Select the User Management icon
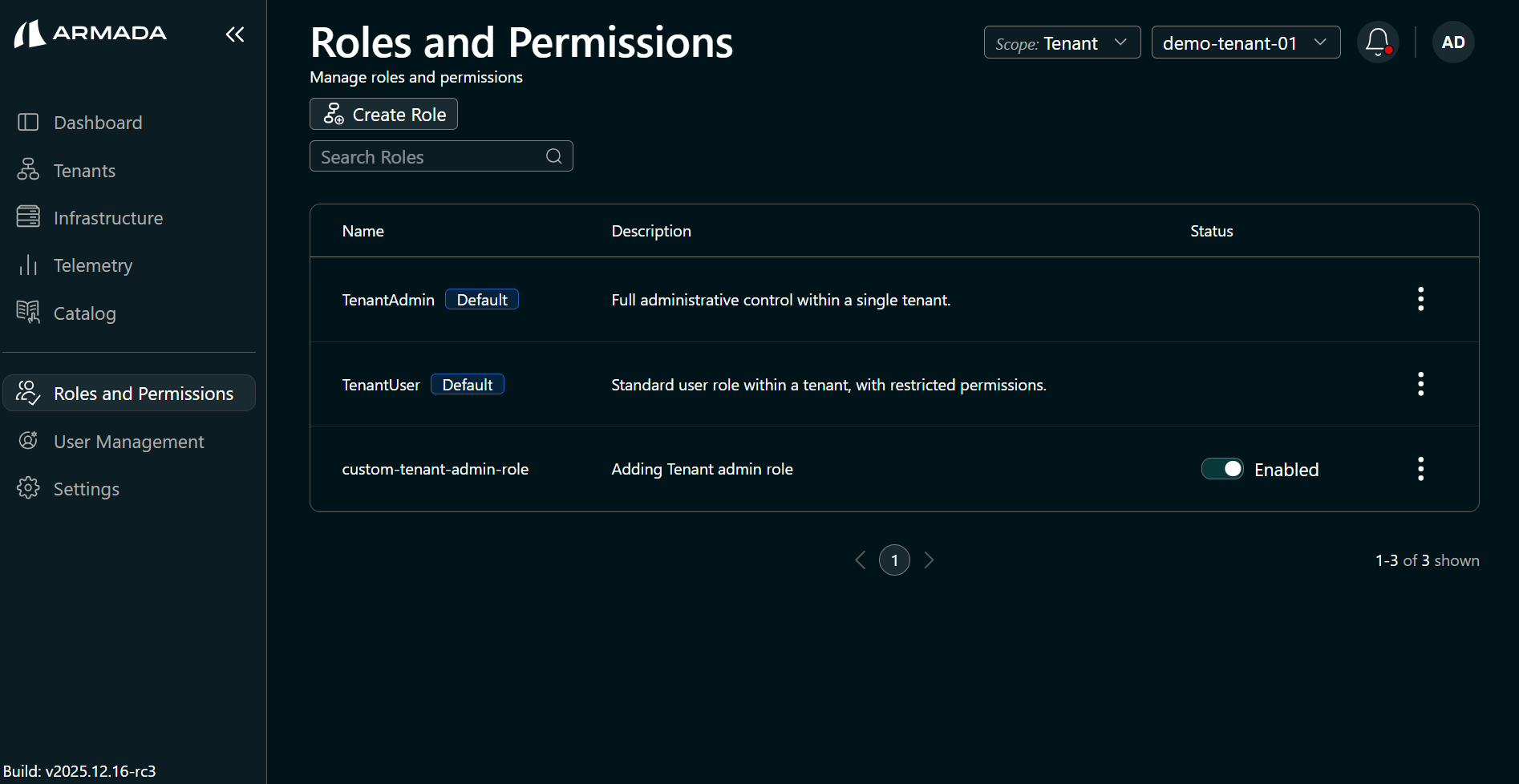Image resolution: width=1519 pixels, height=784 pixels. (27, 440)
